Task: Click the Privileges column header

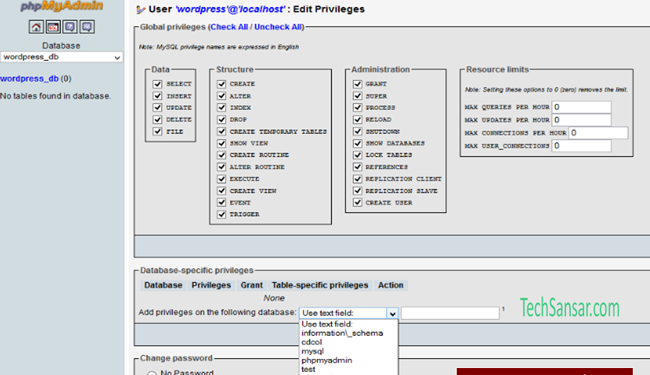Action: point(211,285)
